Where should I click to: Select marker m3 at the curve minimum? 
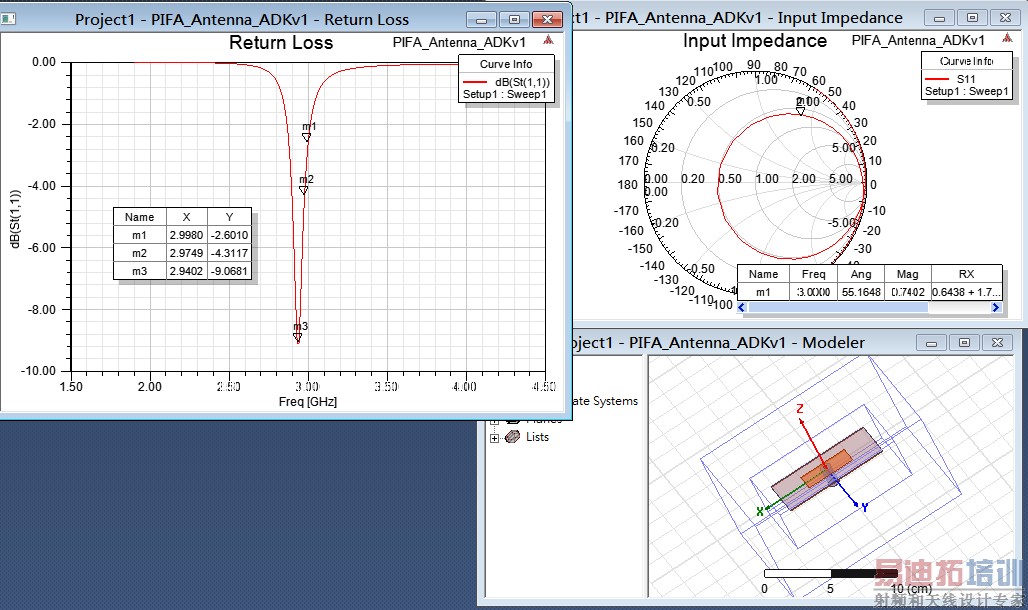pos(298,337)
